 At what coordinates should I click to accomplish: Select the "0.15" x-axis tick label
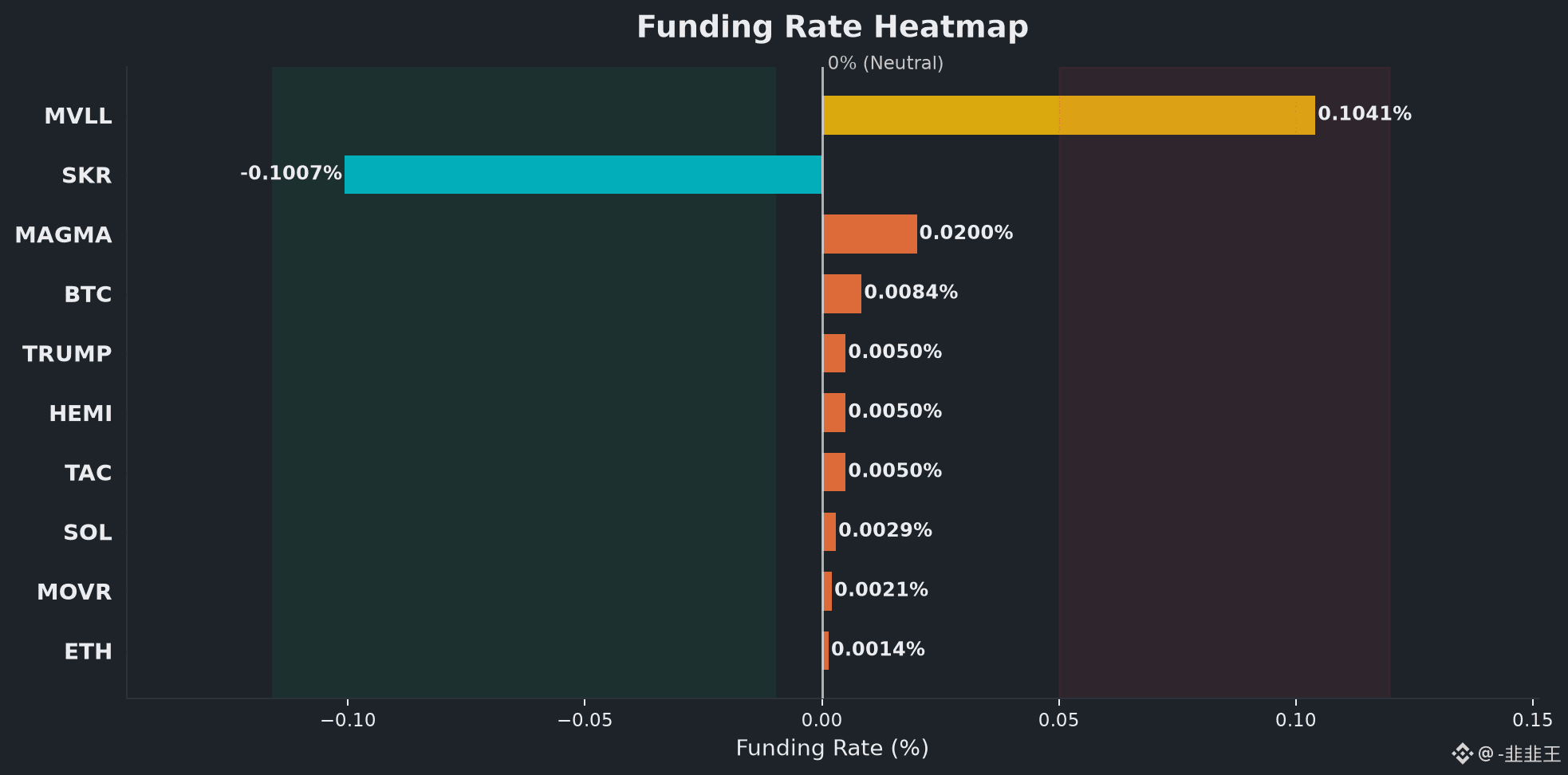click(1533, 721)
